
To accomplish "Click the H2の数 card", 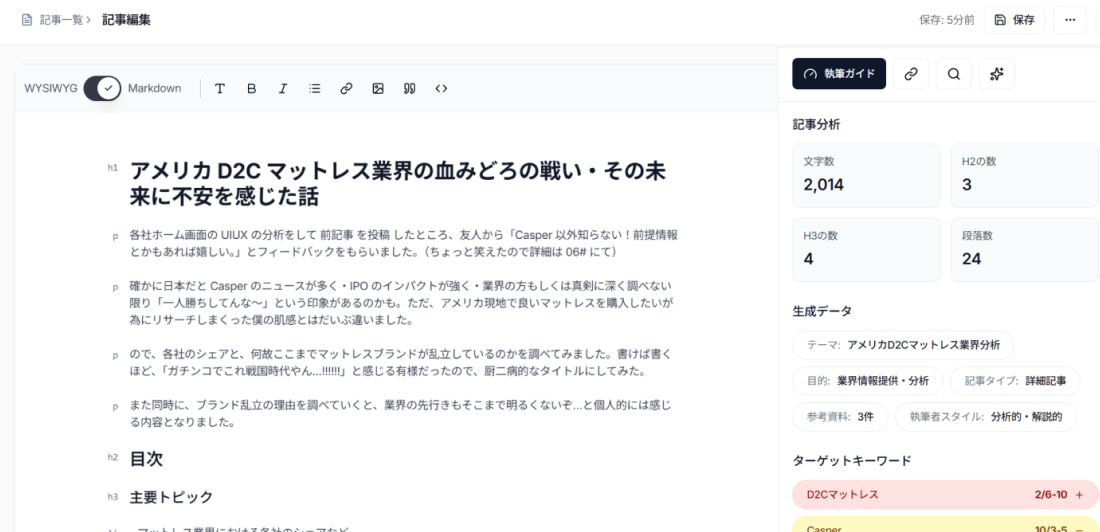I will point(1024,175).
